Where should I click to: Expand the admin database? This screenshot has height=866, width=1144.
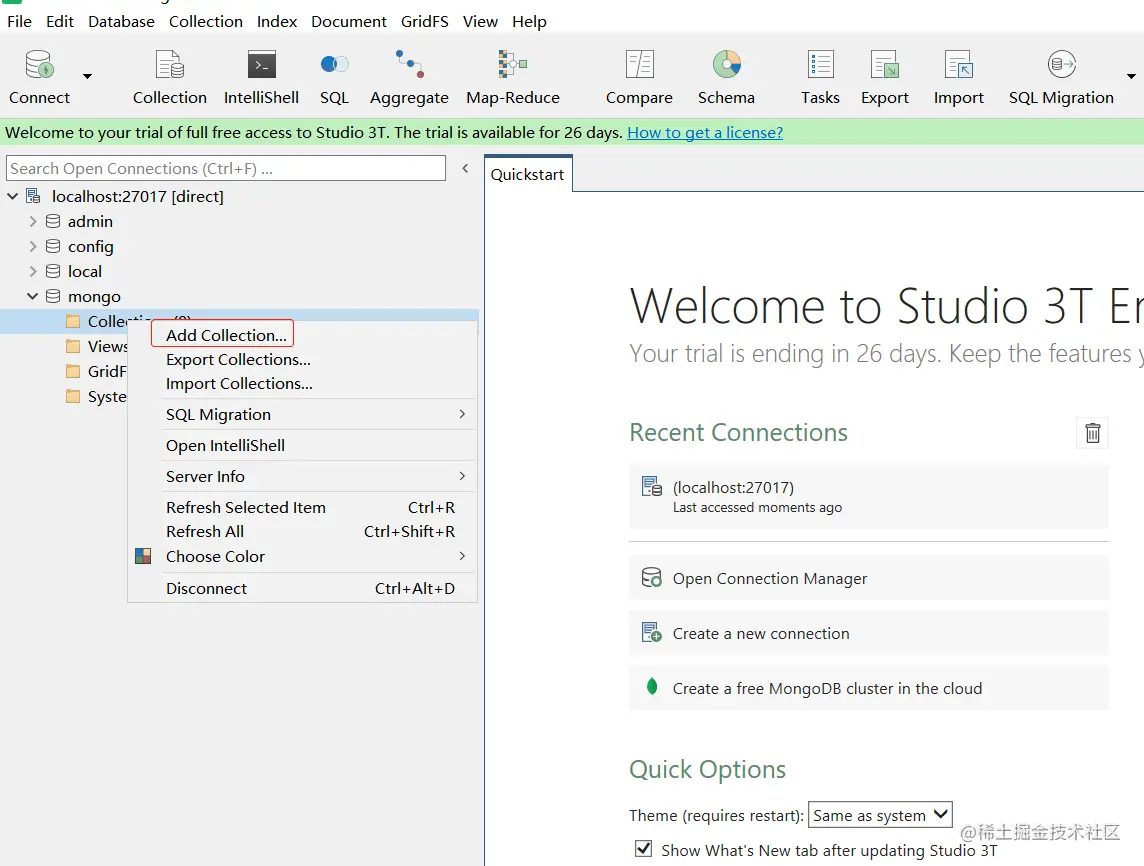33,221
